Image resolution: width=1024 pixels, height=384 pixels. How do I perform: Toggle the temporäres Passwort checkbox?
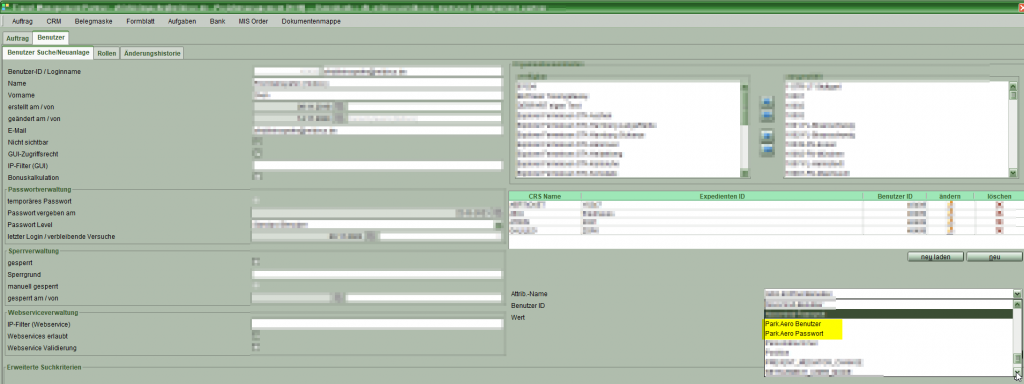257,200
